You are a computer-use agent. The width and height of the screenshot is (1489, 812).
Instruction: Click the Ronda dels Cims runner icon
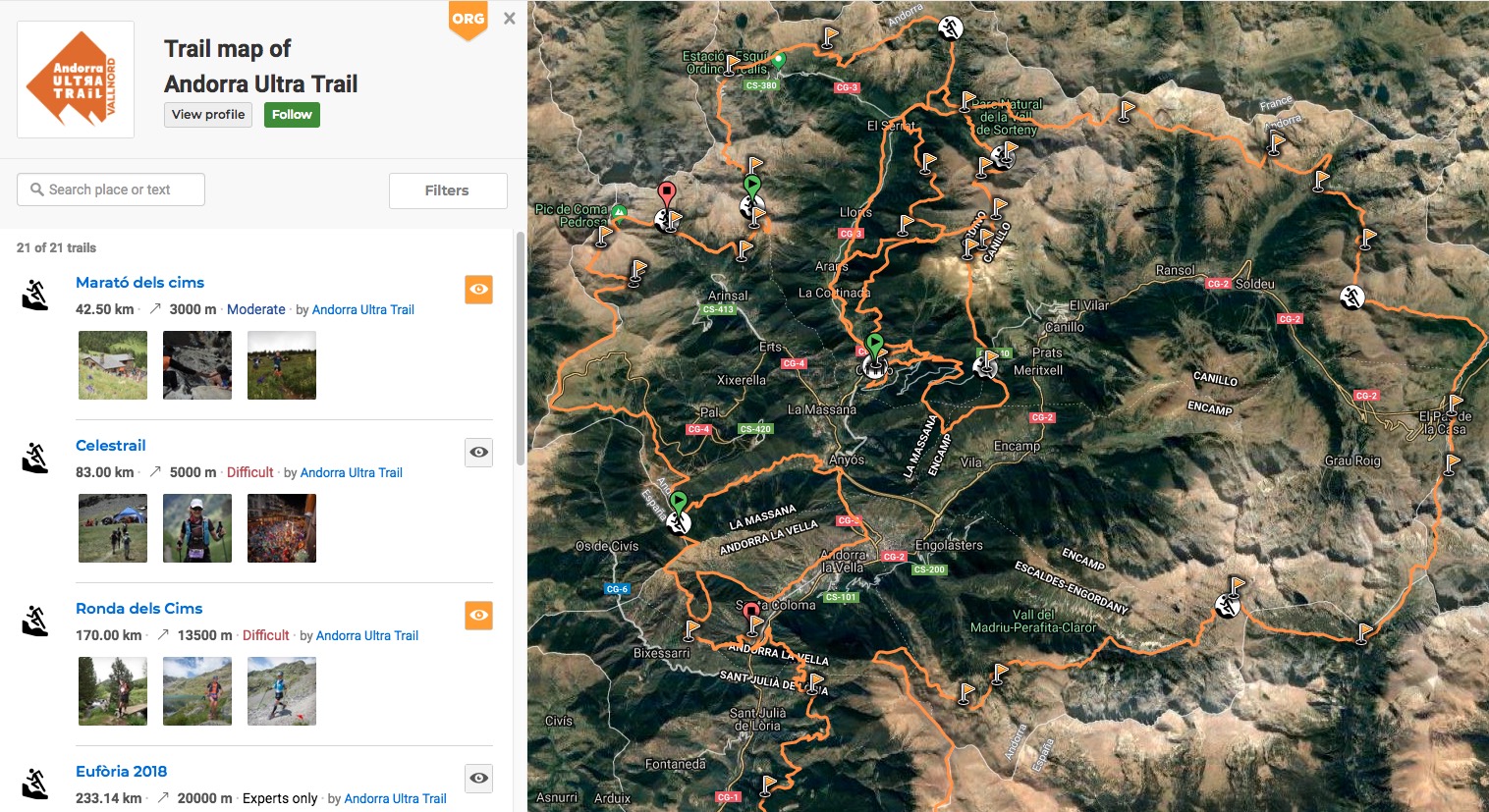click(35, 621)
